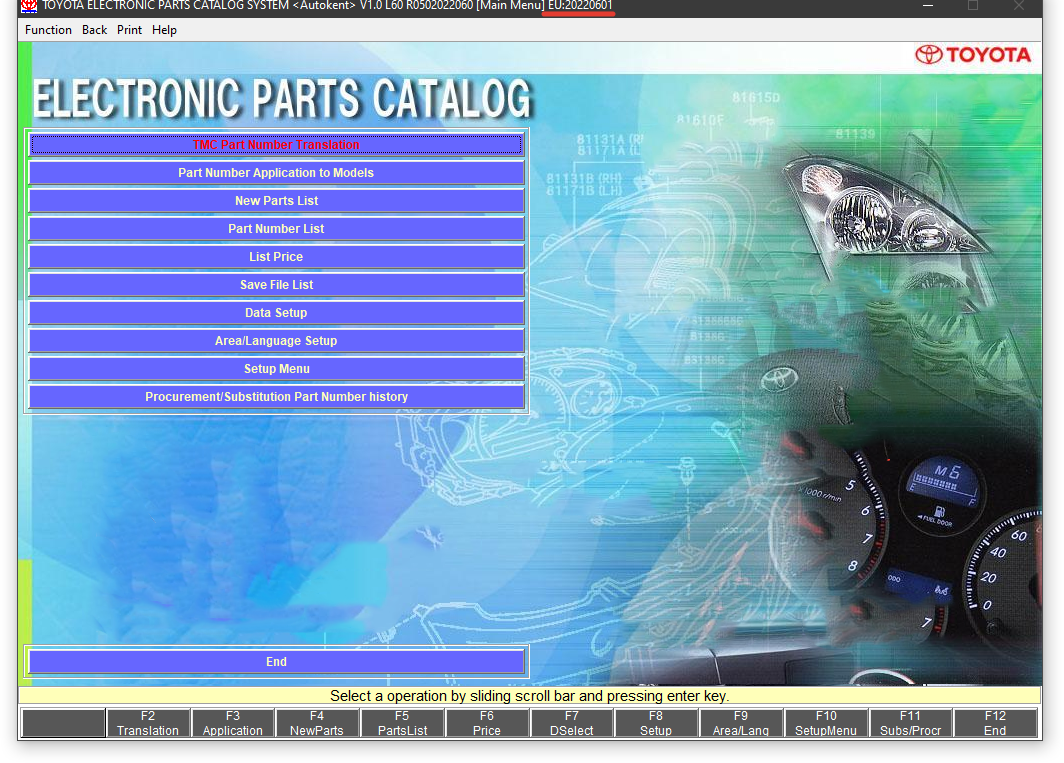Open Data Setup from main menu
The height and width of the screenshot is (763, 1064).
click(x=276, y=313)
